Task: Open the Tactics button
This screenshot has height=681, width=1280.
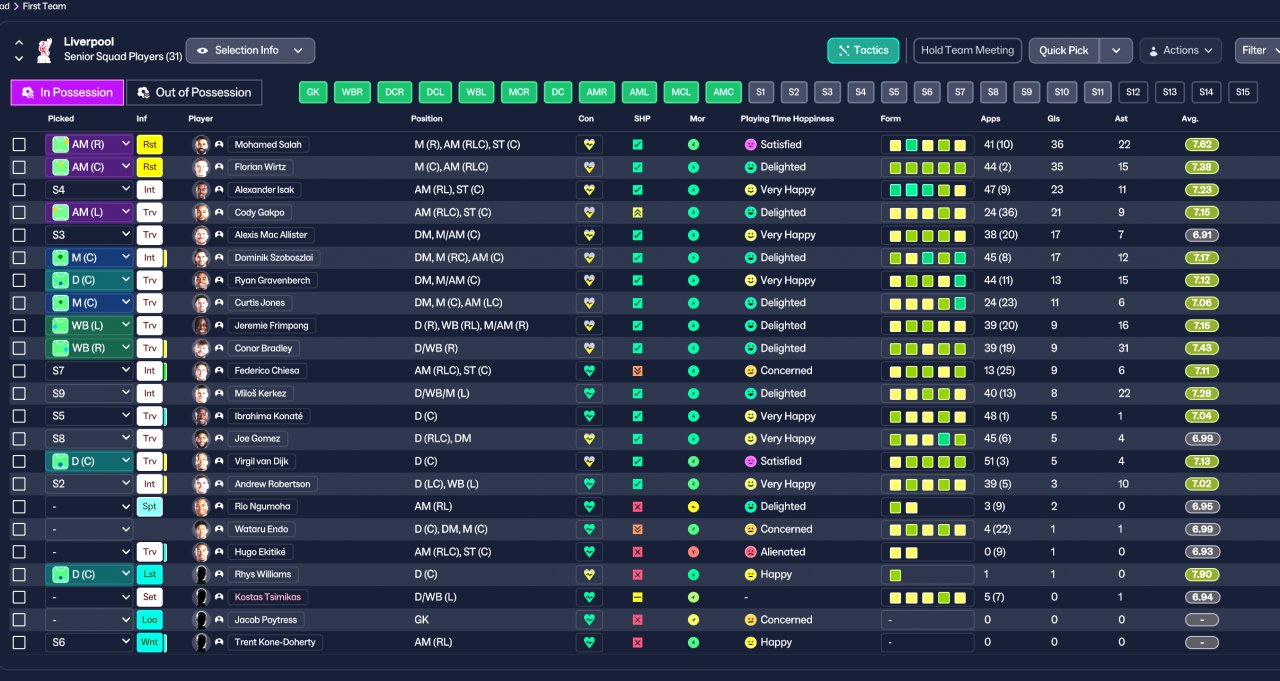Action: (x=863, y=50)
